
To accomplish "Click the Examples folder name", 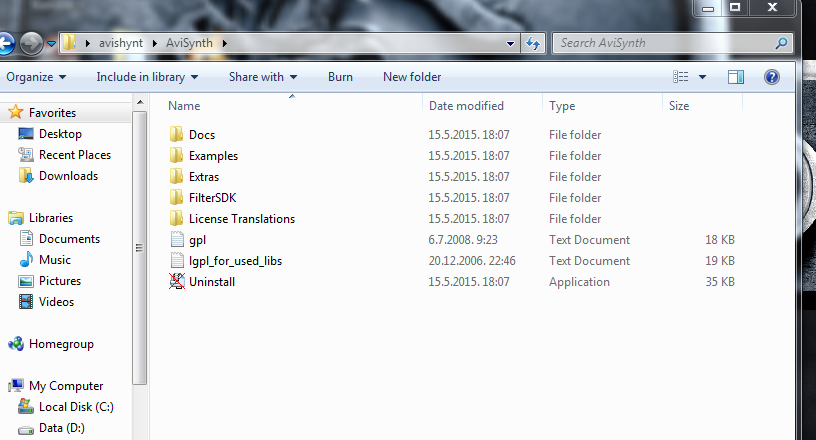I will coord(213,156).
